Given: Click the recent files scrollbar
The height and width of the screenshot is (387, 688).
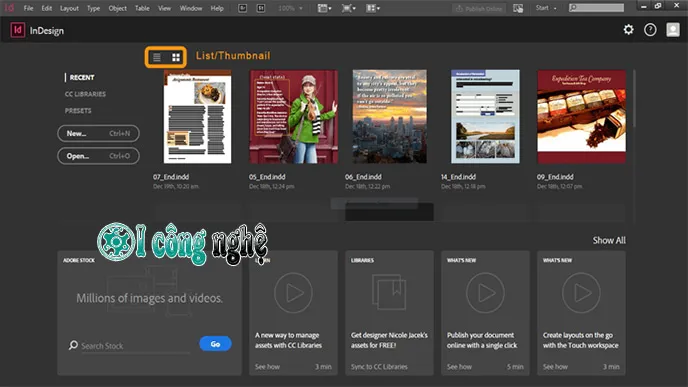Looking at the screenshot, I should coord(634,99).
